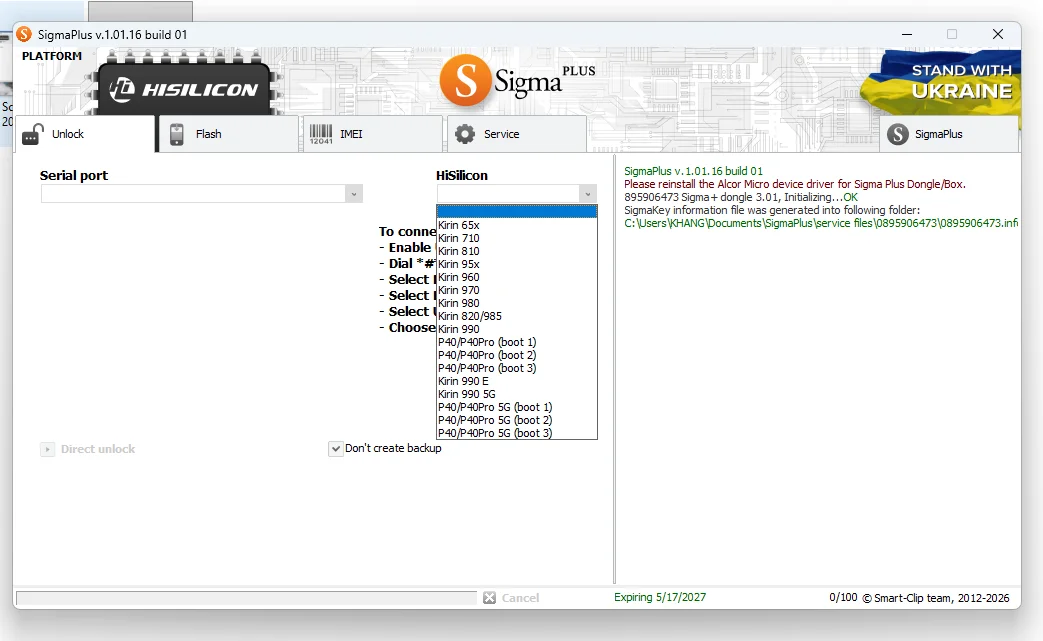Screen dimensions: 1043x641
Task: Choose Kirin 990 5G entry
Action: point(517,394)
